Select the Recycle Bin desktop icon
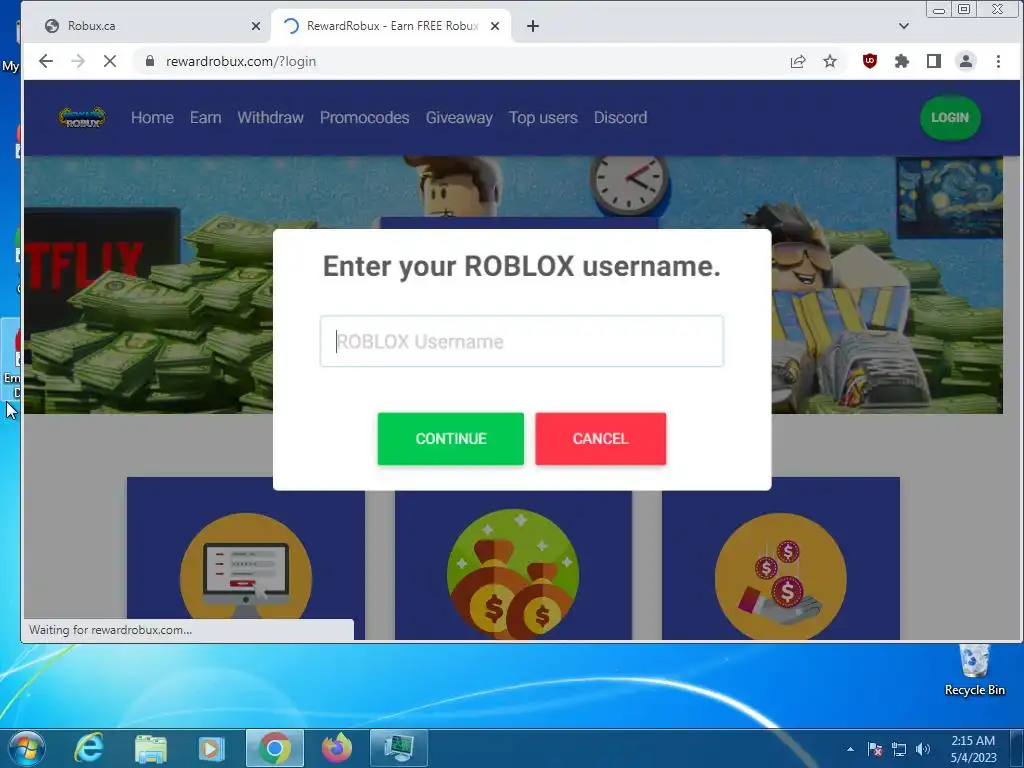1024x768 pixels. [974, 671]
